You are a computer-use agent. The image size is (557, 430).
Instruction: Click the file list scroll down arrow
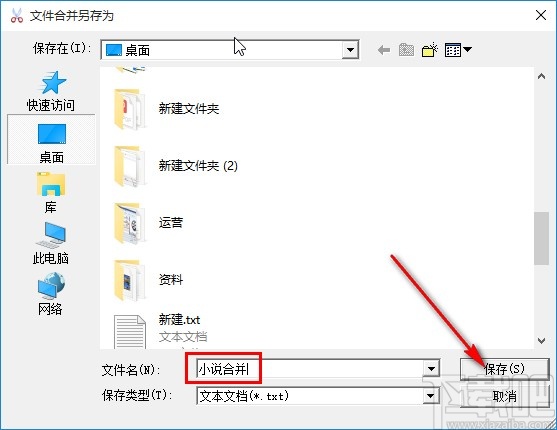coord(541,341)
